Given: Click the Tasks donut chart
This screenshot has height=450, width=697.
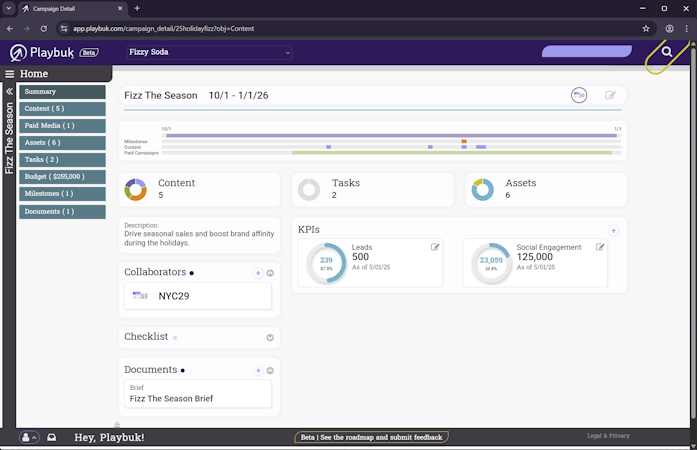Looking at the screenshot, I should coord(309,190).
